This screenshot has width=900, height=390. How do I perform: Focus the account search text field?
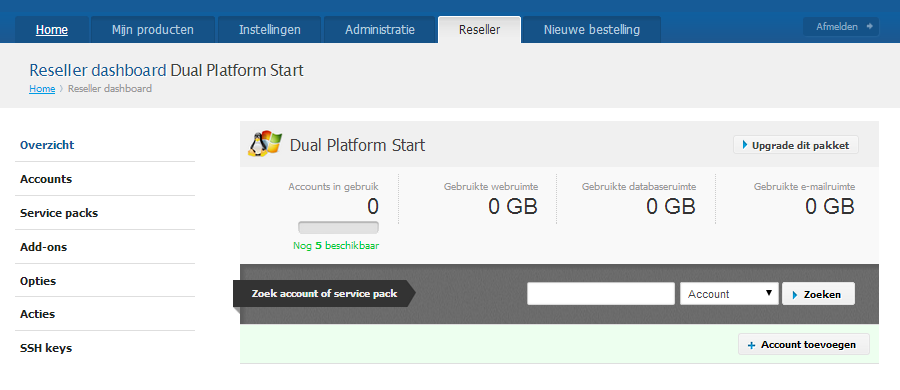(x=601, y=294)
